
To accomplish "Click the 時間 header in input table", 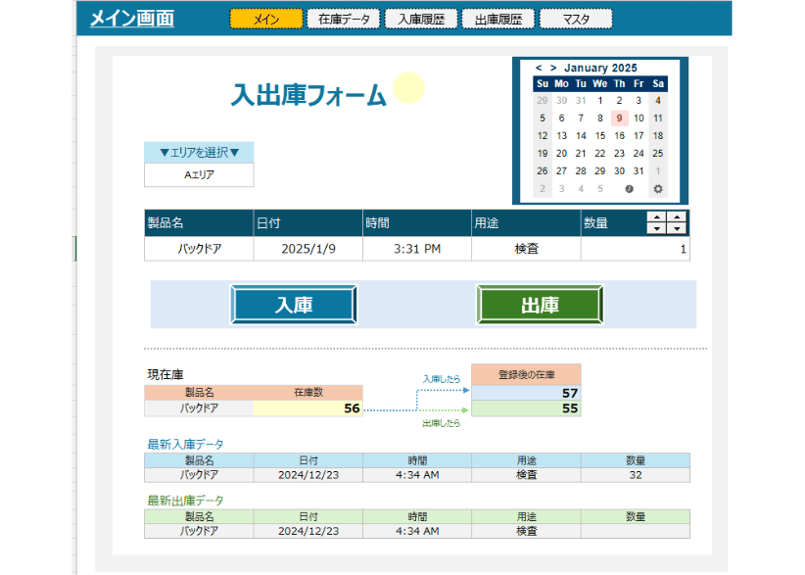I will [x=417, y=223].
